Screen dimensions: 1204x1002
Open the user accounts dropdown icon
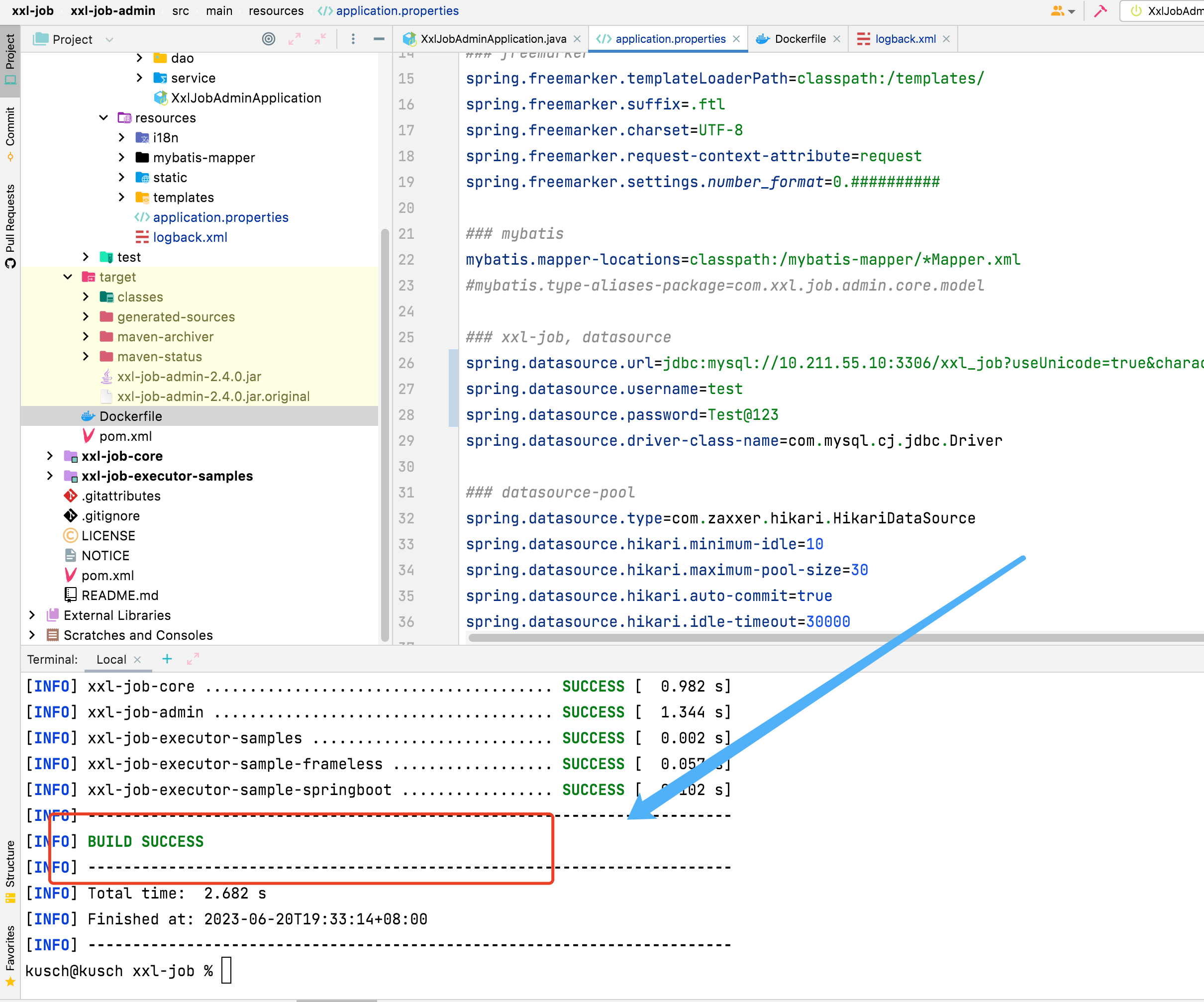click(1062, 11)
